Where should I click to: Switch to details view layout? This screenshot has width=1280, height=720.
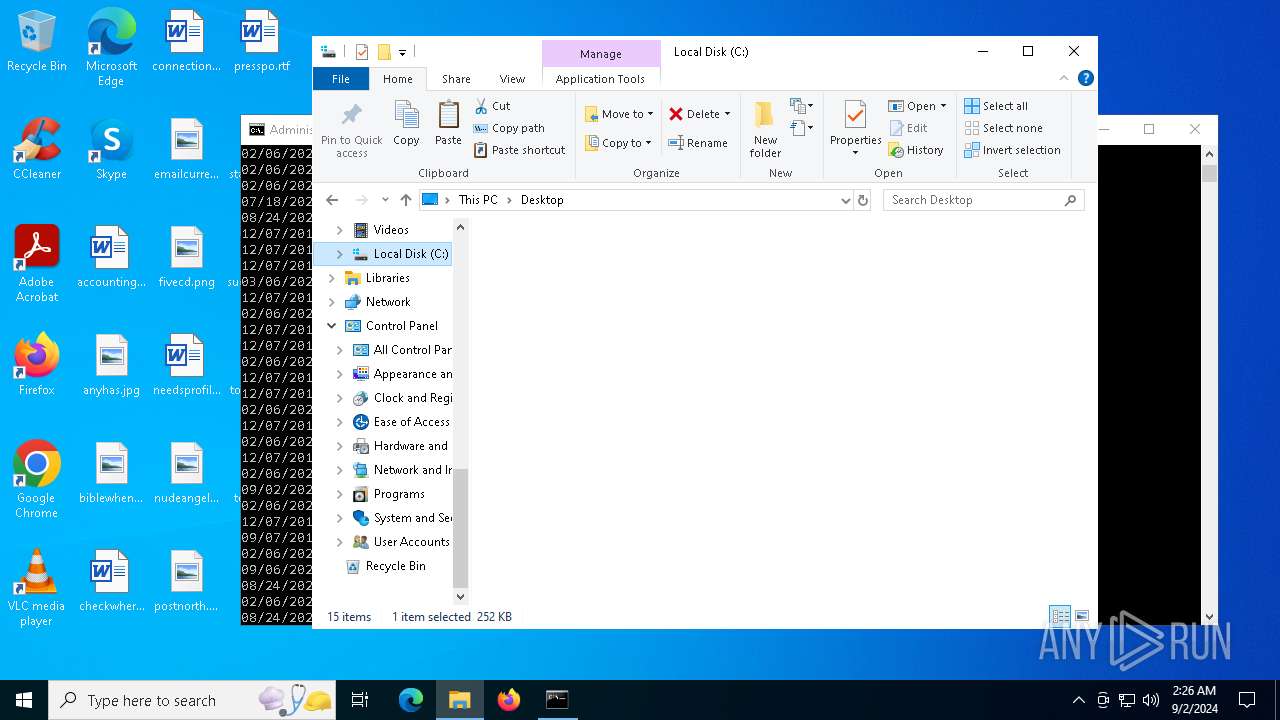[x=1060, y=616]
